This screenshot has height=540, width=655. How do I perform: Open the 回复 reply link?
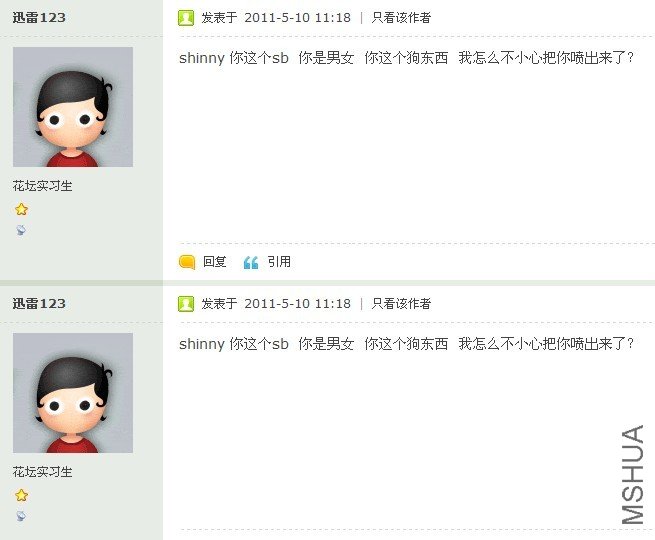(215, 262)
